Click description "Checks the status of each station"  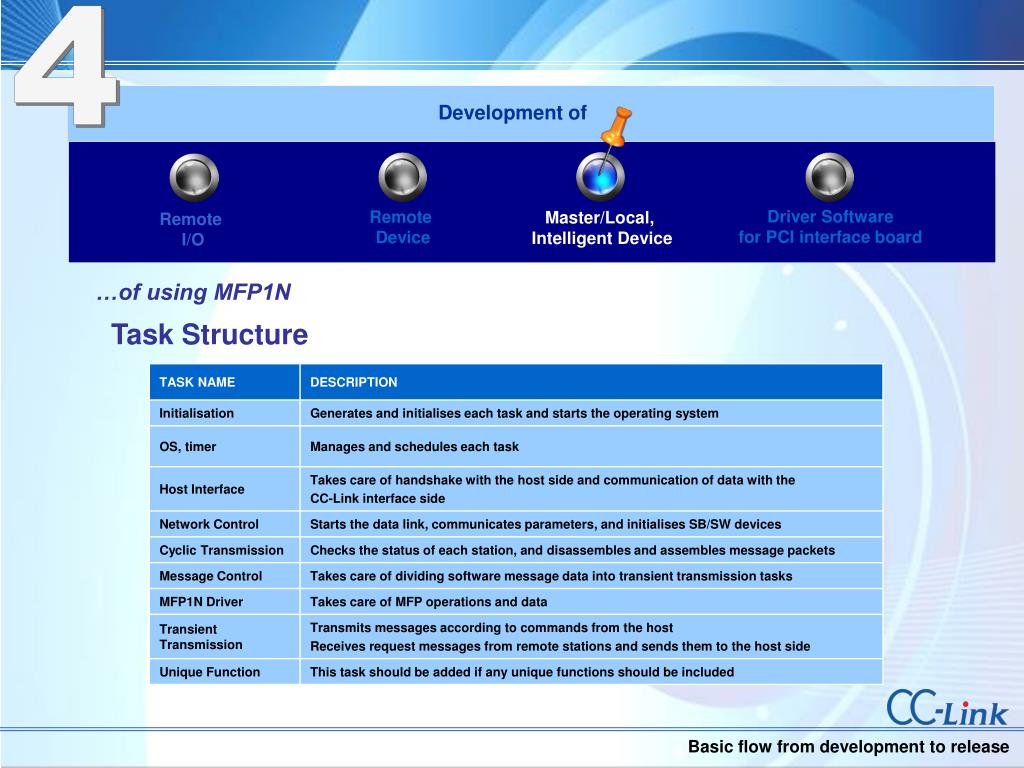click(x=591, y=551)
